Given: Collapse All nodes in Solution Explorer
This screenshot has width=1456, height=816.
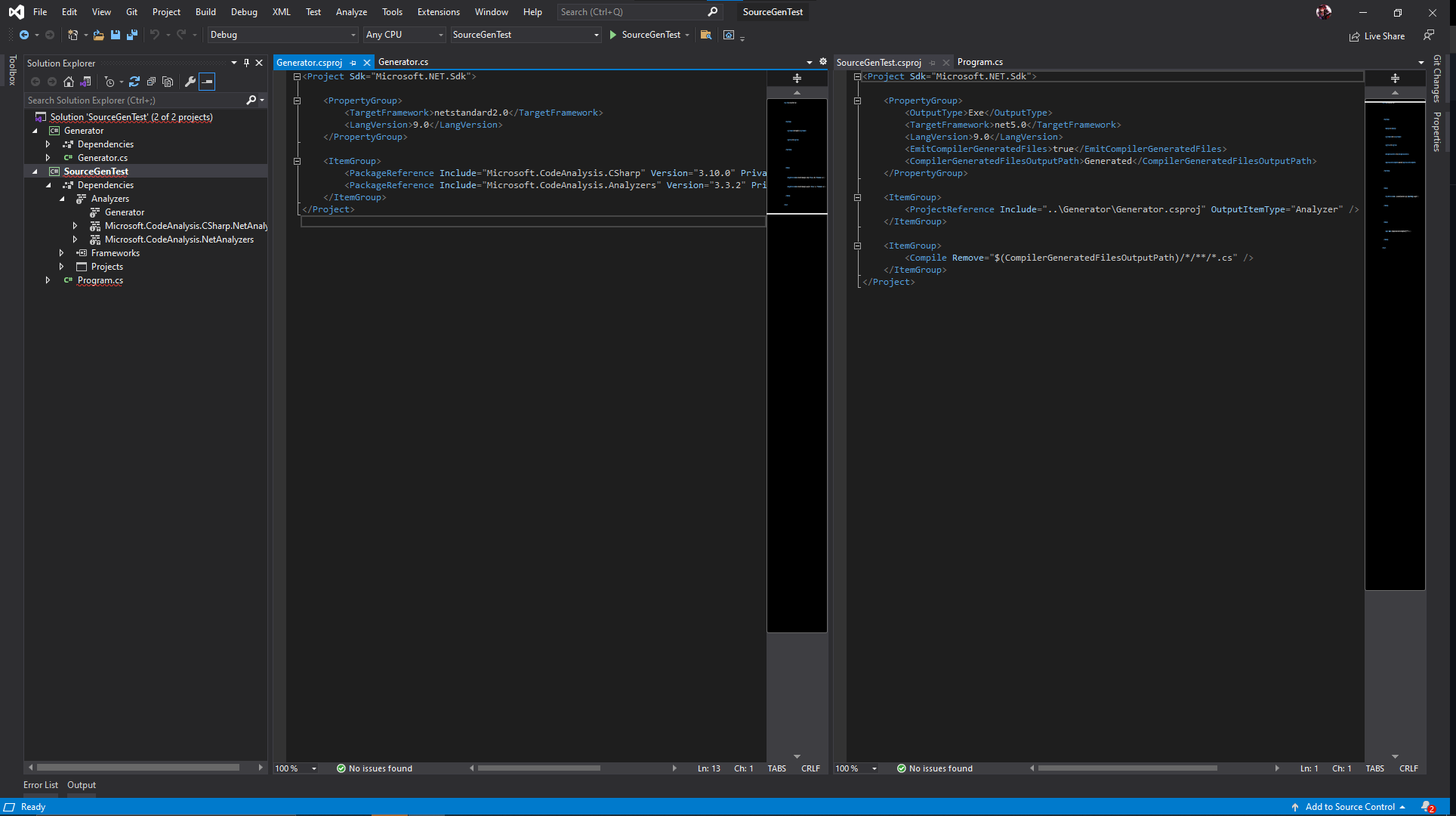Looking at the screenshot, I should (x=151, y=82).
